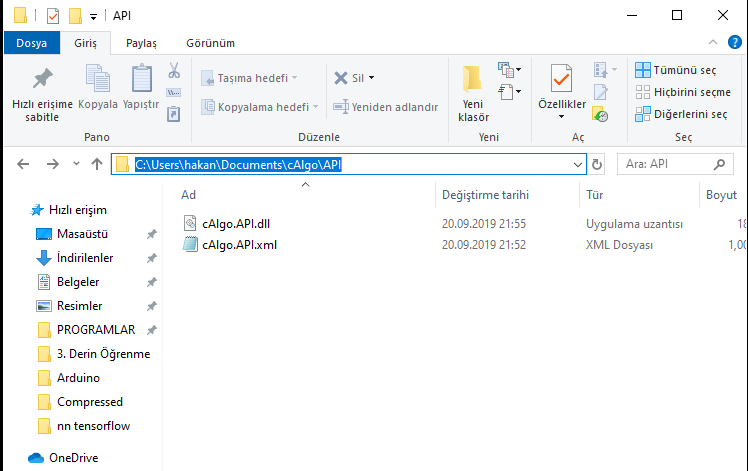This screenshot has width=748, height=471.
Task: Refresh the folder view
Action: click(x=597, y=164)
